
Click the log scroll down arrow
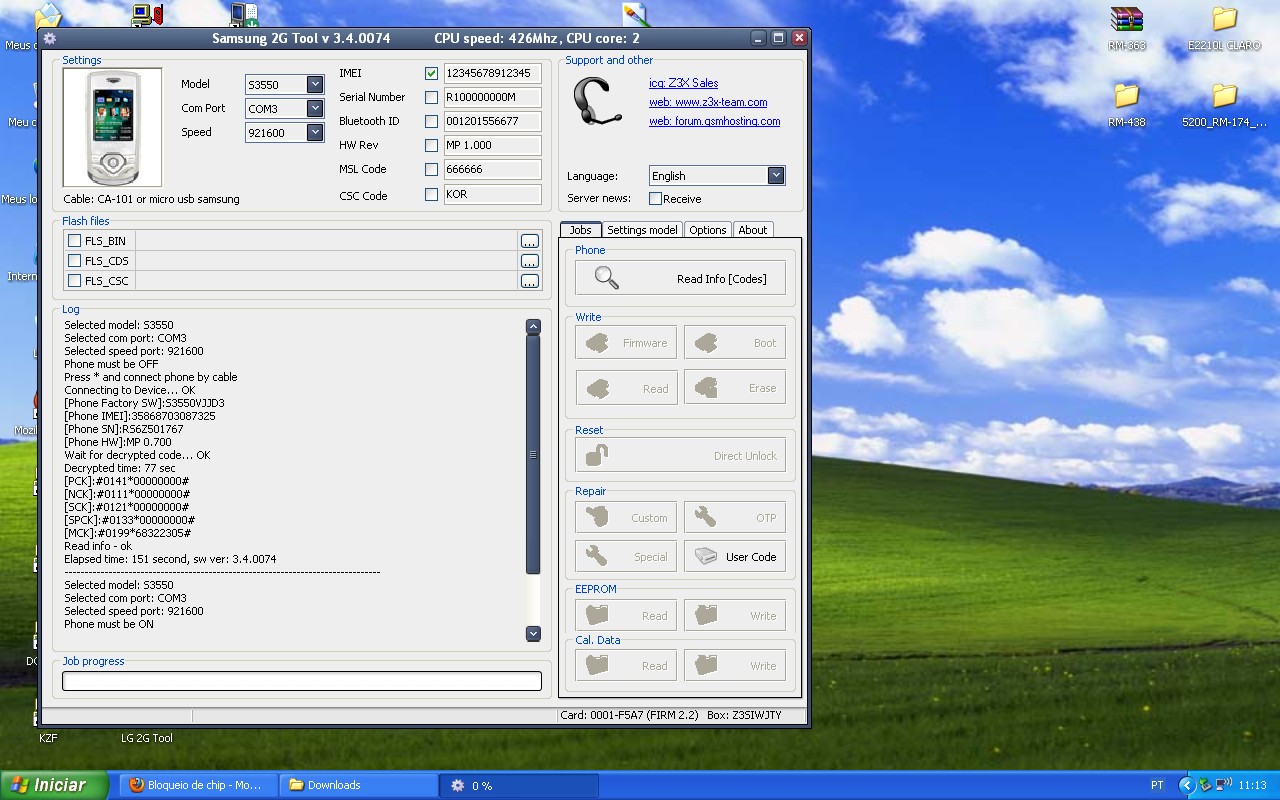pos(533,633)
